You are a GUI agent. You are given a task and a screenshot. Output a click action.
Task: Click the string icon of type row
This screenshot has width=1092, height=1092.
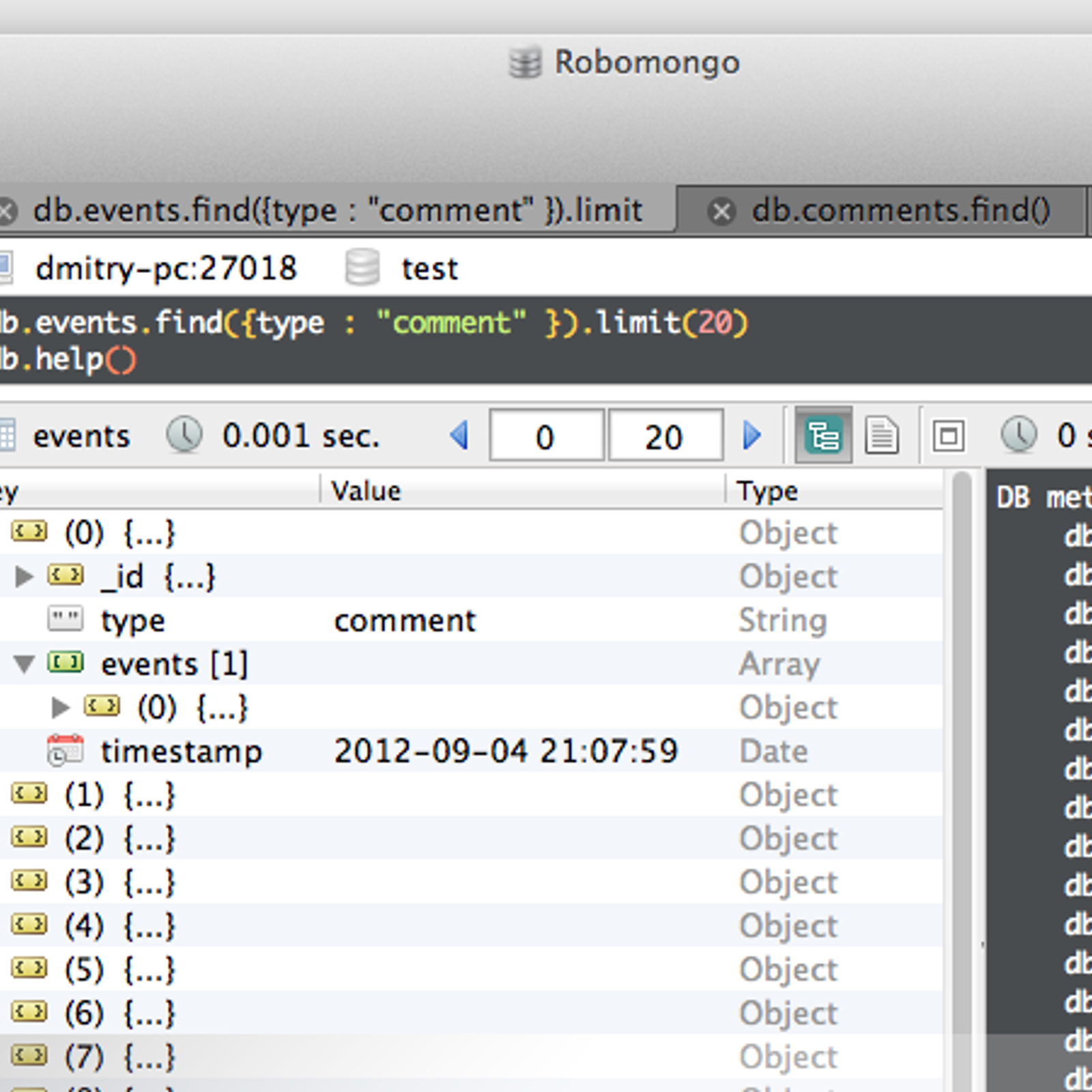click(66, 620)
